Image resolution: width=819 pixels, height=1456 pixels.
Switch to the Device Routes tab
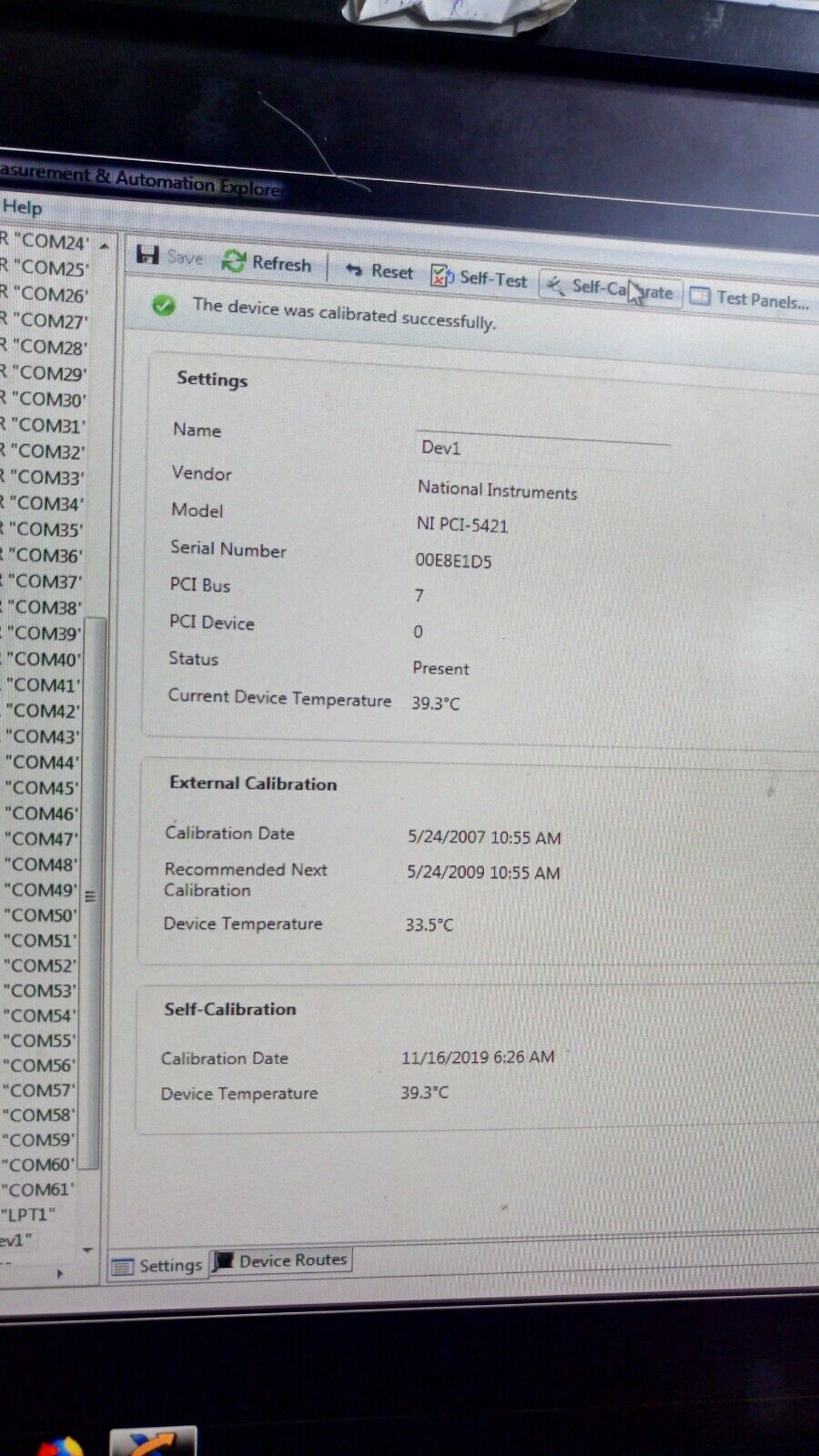[x=281, y=1260]
